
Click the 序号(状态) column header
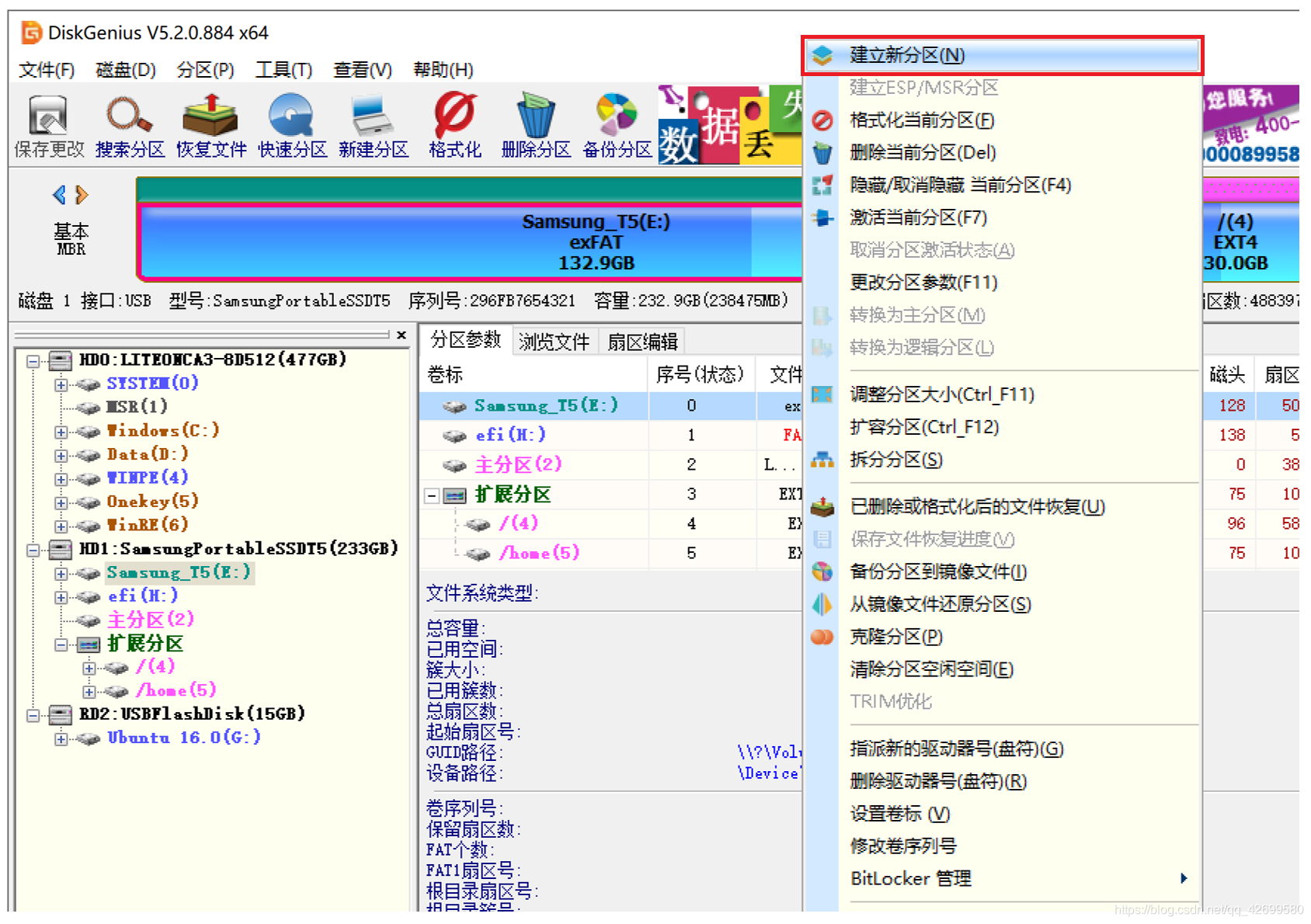click(701, 375)
